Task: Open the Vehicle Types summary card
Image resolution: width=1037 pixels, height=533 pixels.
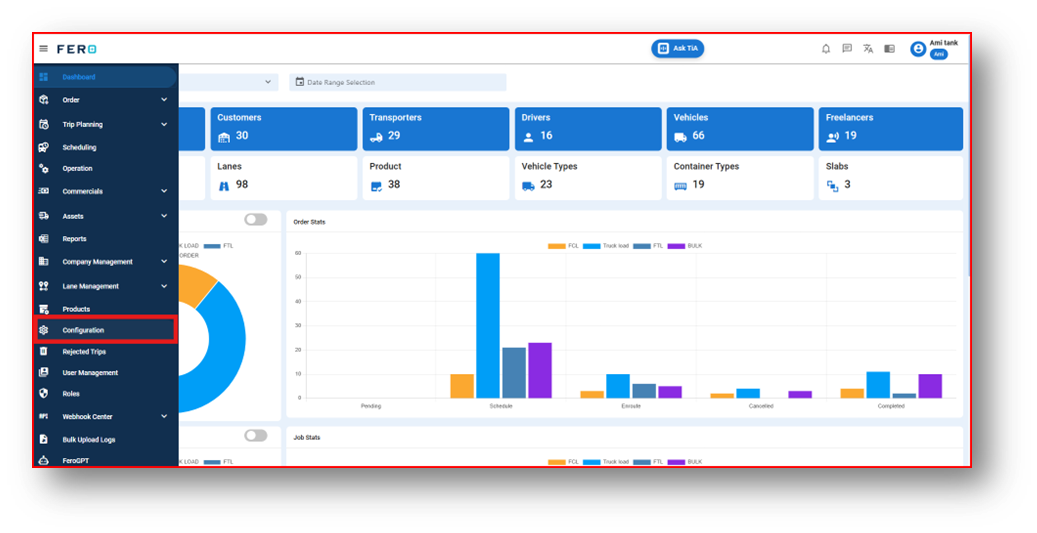Action: pos(588,178)
